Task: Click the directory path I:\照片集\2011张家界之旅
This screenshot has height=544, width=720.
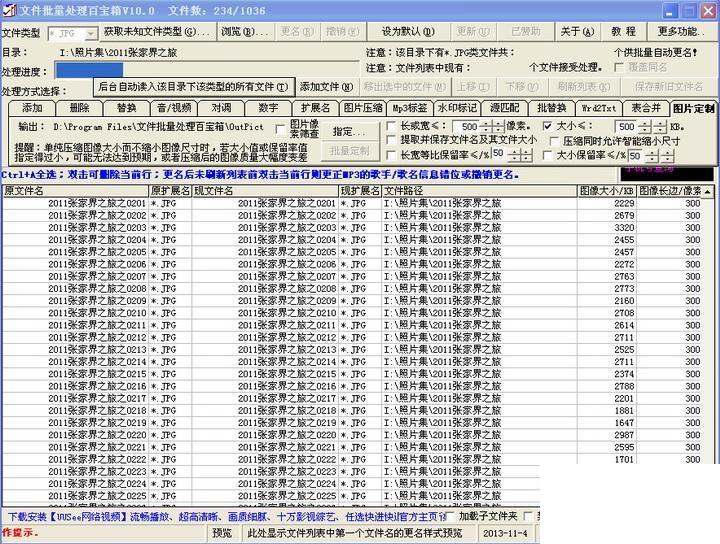Action: (118, 53)
